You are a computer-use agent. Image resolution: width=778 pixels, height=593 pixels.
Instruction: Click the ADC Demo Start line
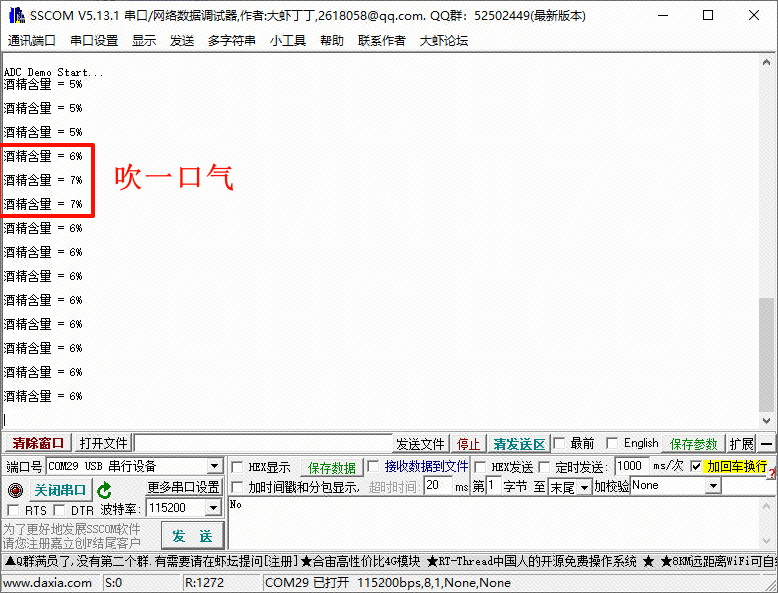point(54,72)
